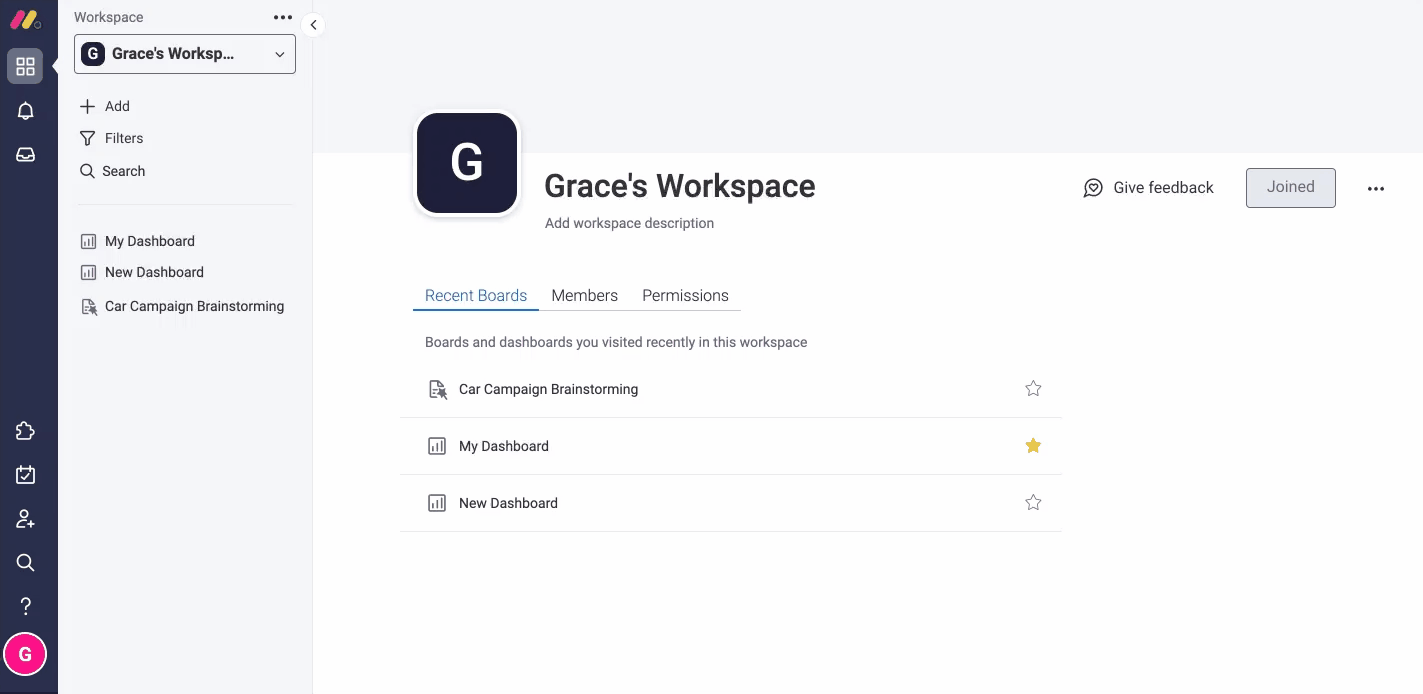This screenshot has height=694, width=1423.
Task: Click Add workspace description field
Action: coord(629,223)
